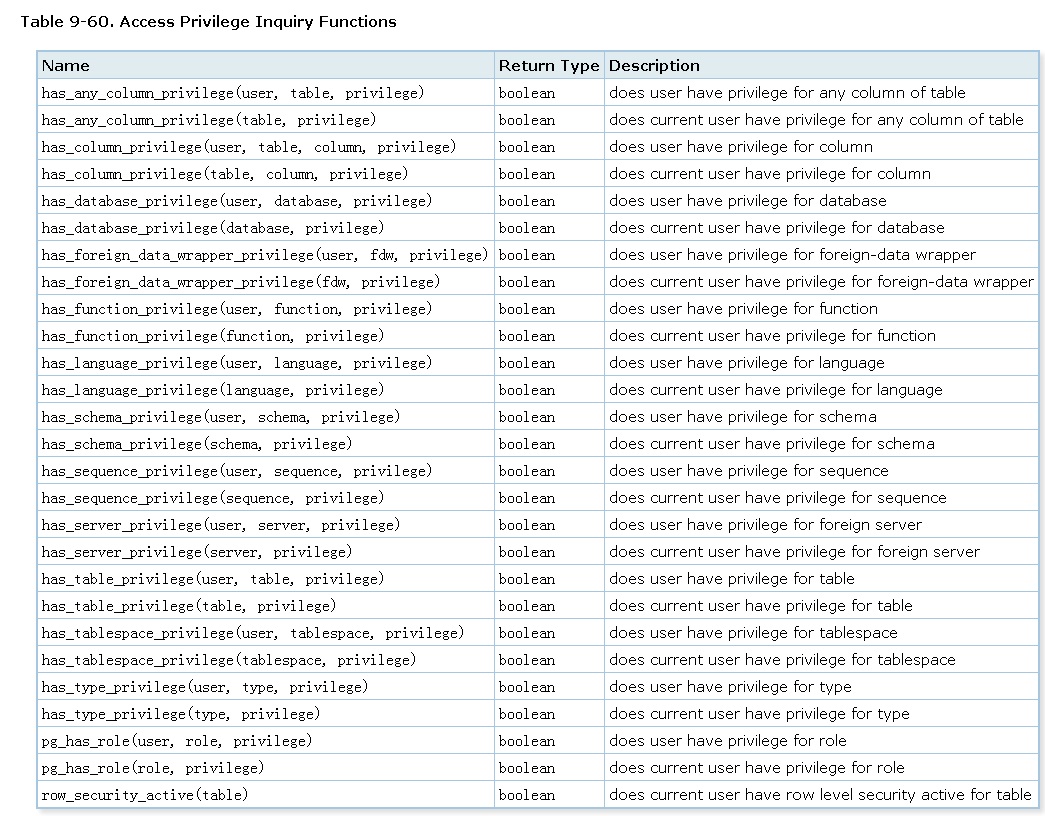Viewport: 1045px width, 816px height.
Task: Click has_server_privilege(server, privilege) function name
Action: click(x=197, y=552)
